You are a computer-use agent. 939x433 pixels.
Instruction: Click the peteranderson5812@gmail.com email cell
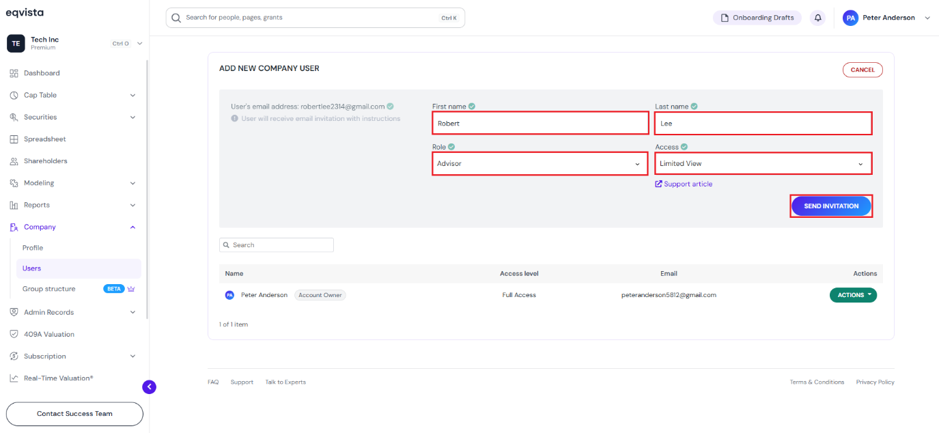pyautogui.click(x=669, y=295)
